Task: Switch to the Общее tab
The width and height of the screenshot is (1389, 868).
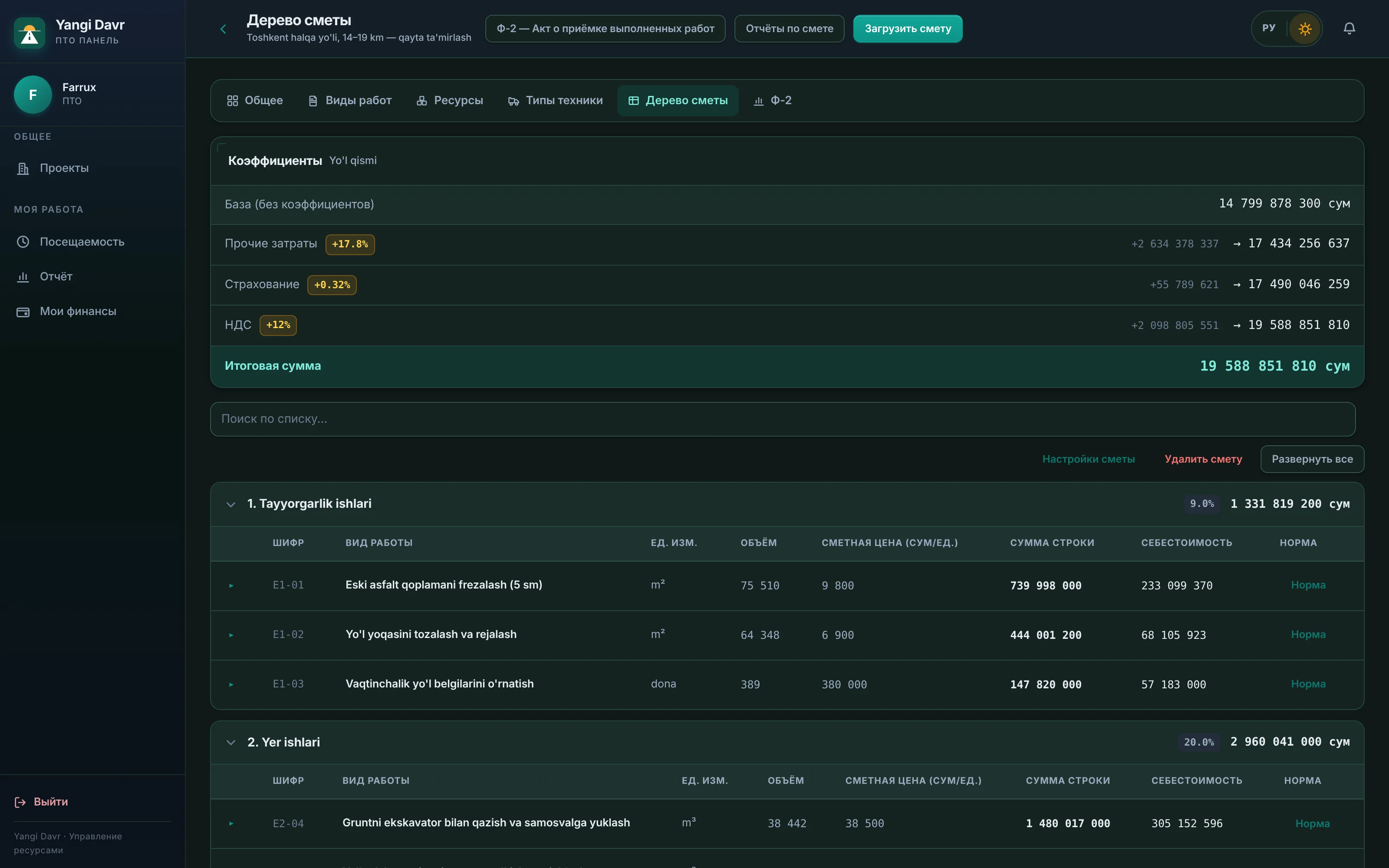Action: point(255,100)
